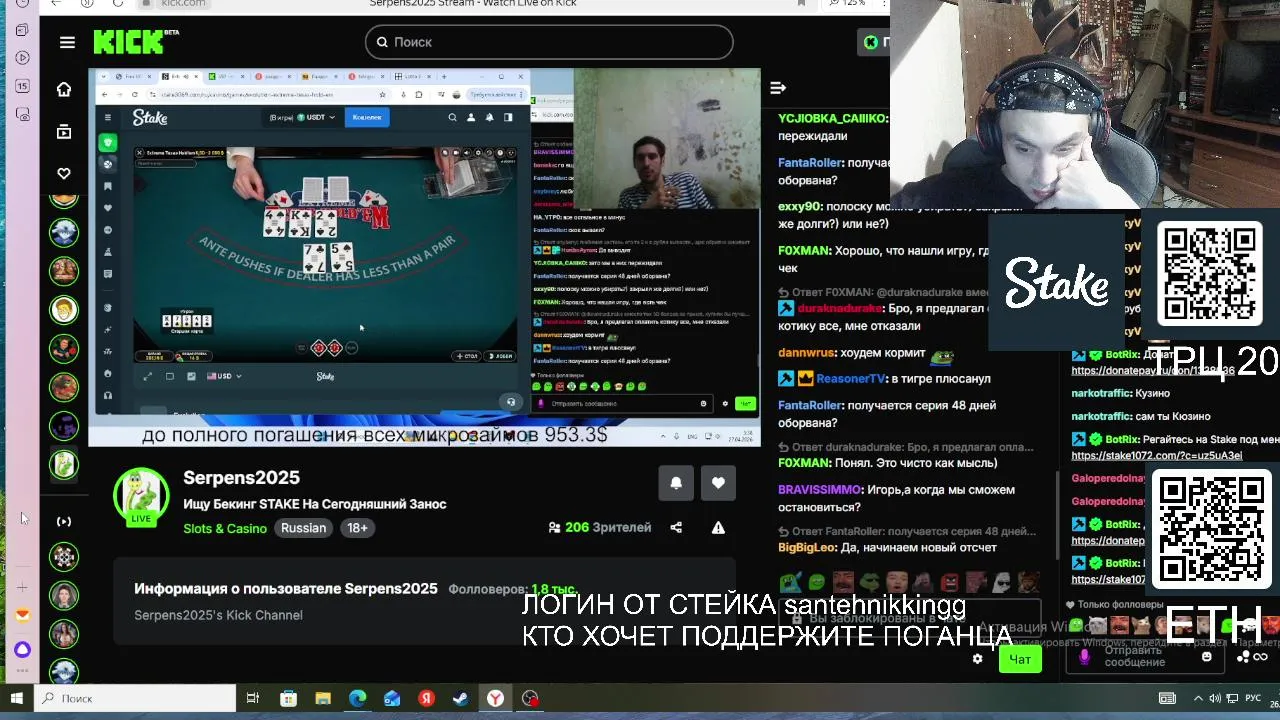Viewport: 1280px width, 720px height.
Task: Select the BRAVISSIMMO username in chat
Action: pos(819,490)
